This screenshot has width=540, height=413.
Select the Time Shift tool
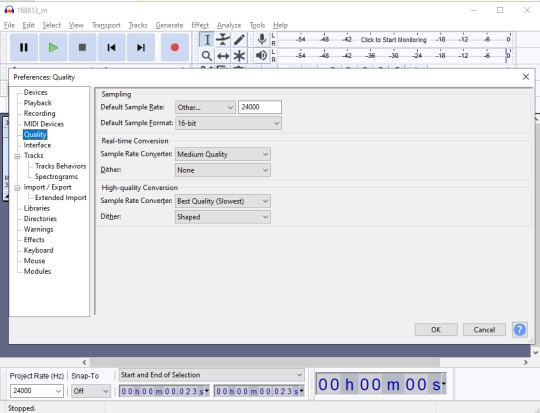(x=223, y=55)
